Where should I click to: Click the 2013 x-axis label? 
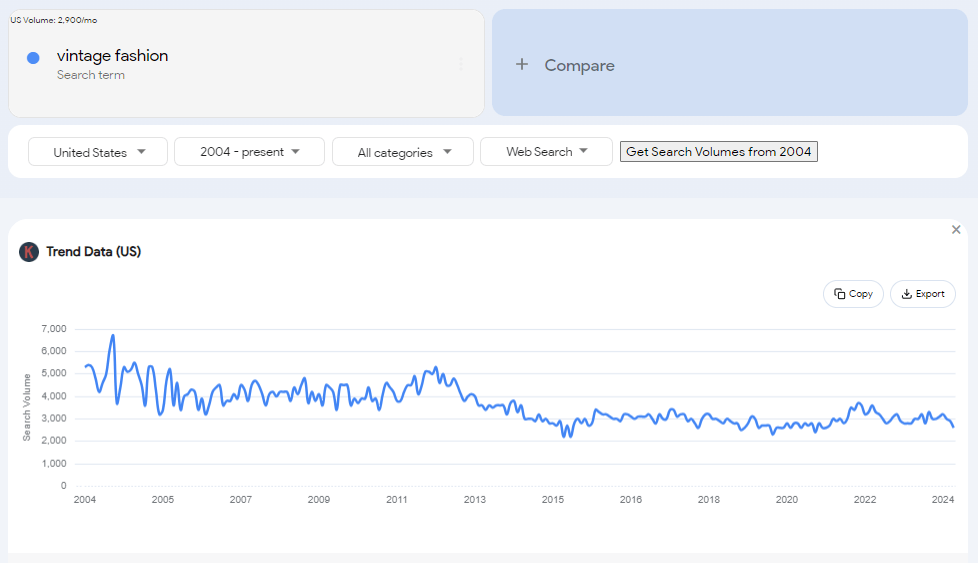click(475, 499)
